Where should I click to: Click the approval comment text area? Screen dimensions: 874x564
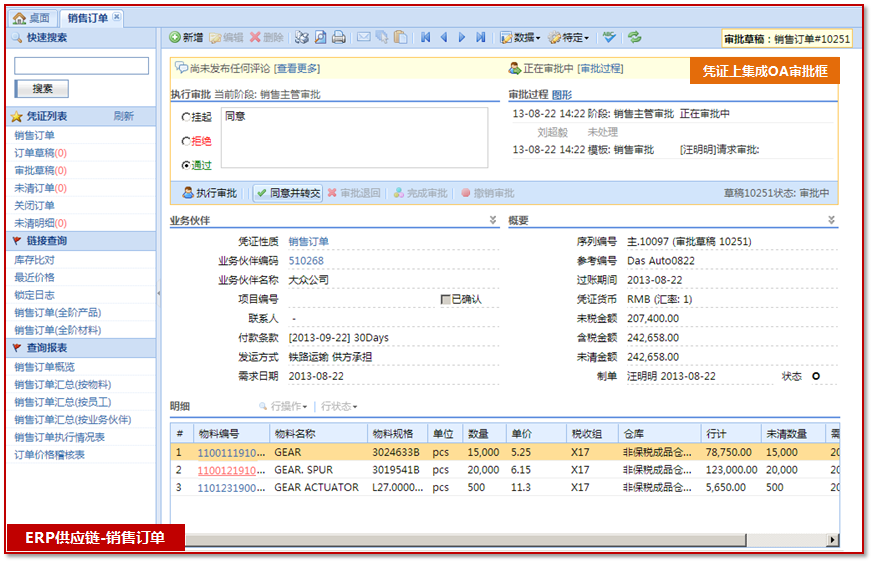click(x=355, y=138)
